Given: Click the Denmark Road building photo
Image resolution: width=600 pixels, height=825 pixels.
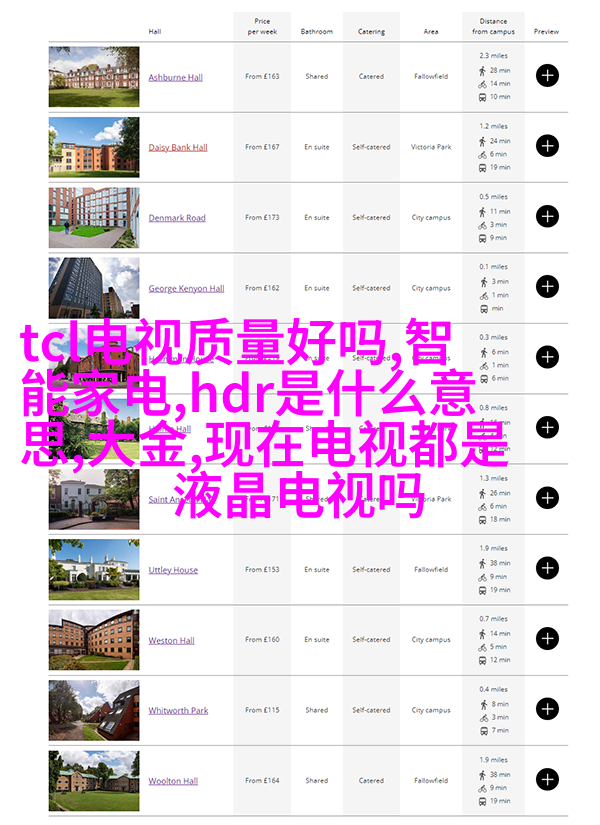Looking at the screenshot, I should click(x=94, y=217).
